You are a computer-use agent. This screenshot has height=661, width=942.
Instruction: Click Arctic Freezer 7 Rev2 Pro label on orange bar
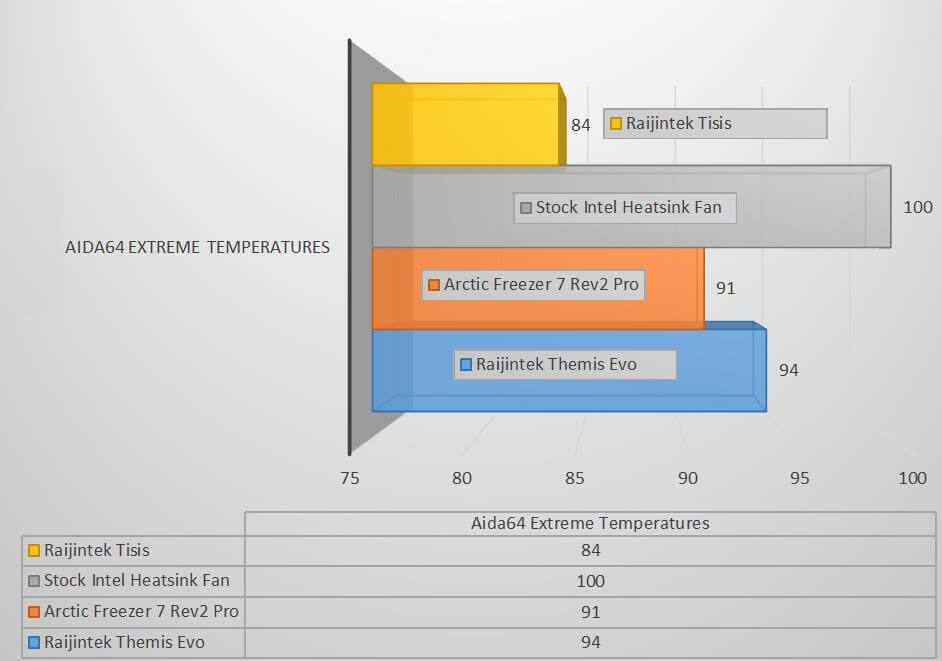coord(533,285)
